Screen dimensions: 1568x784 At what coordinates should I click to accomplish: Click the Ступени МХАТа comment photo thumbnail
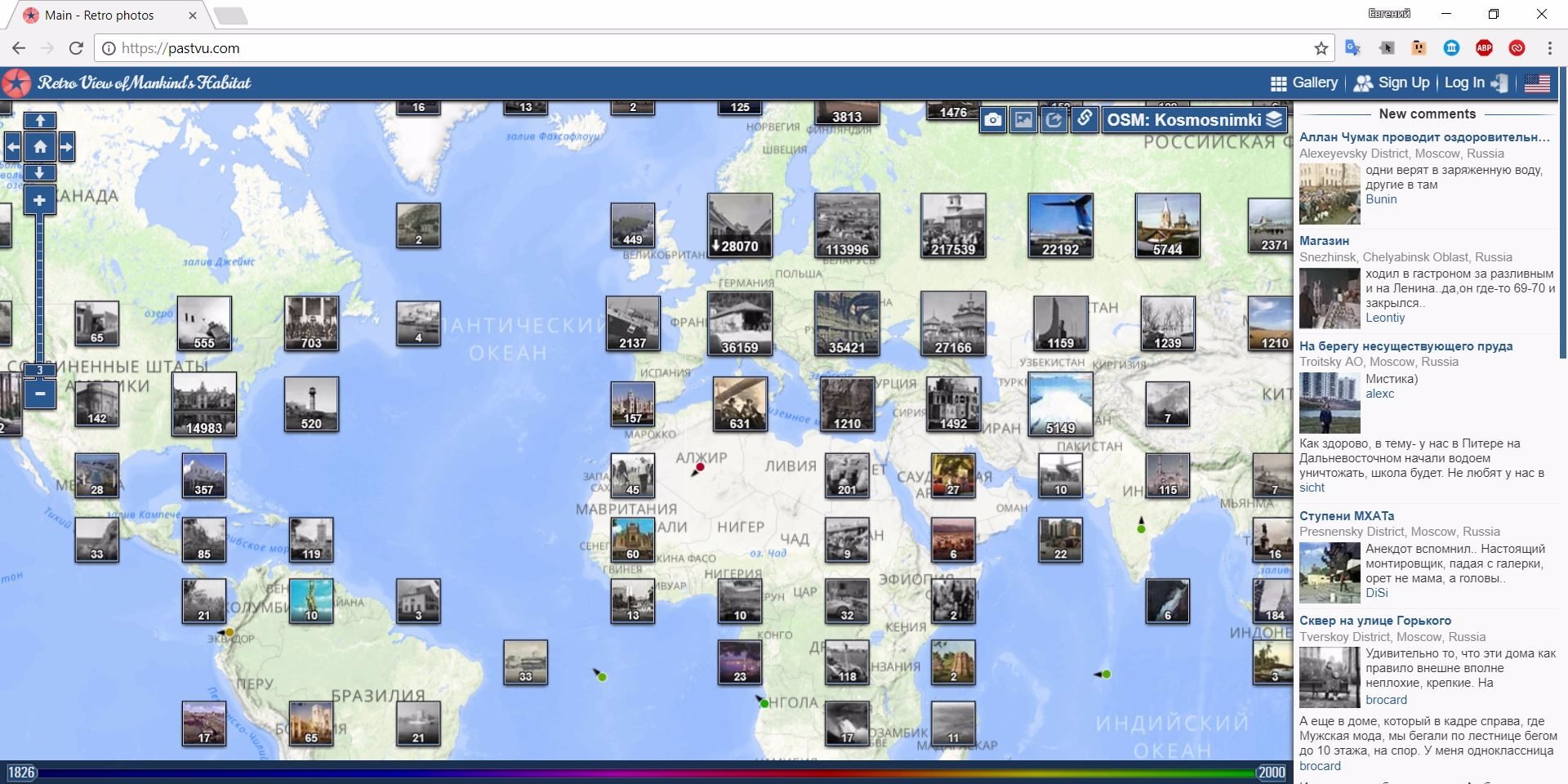(x=1330, y=573)
